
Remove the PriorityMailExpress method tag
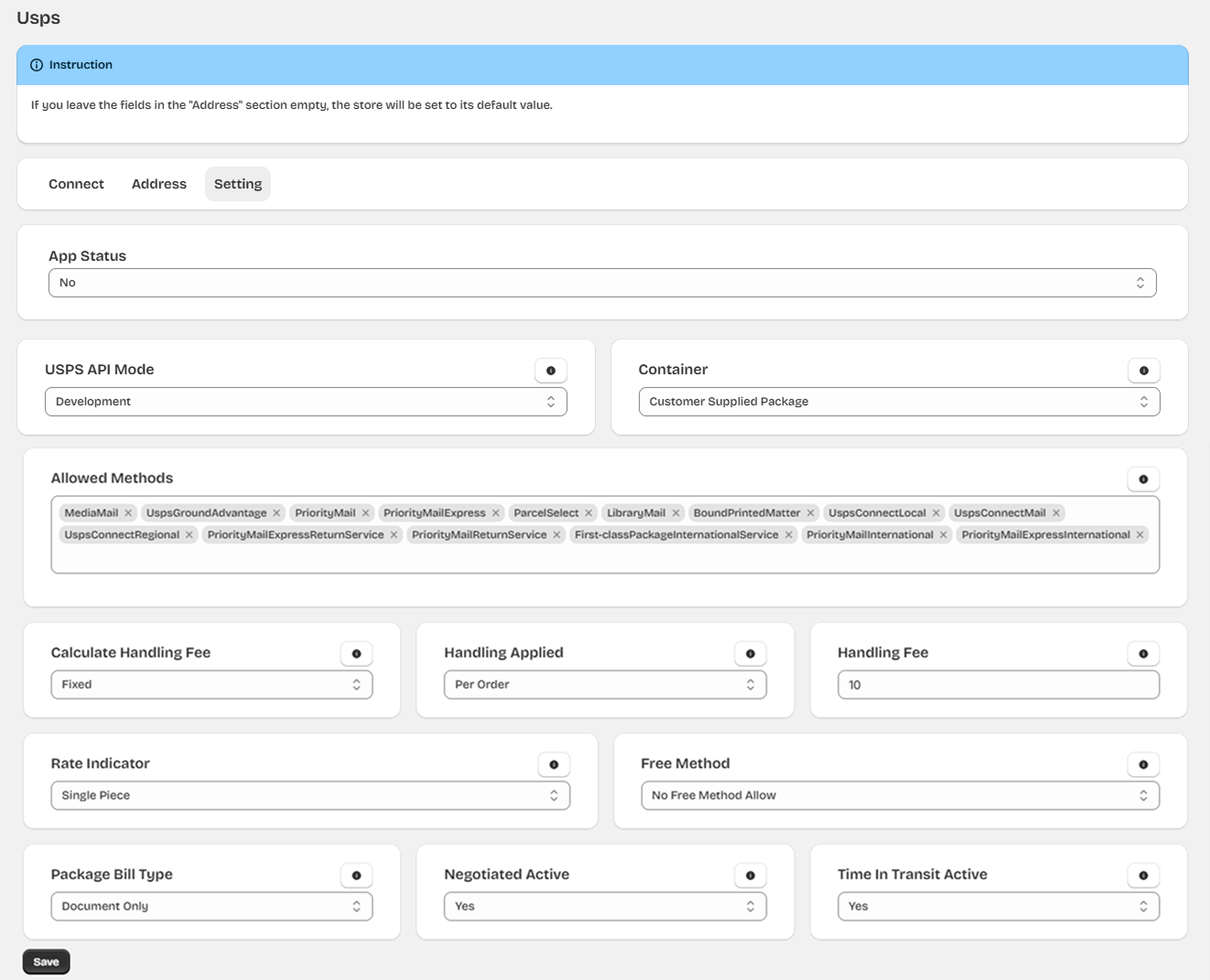(496, 513)
